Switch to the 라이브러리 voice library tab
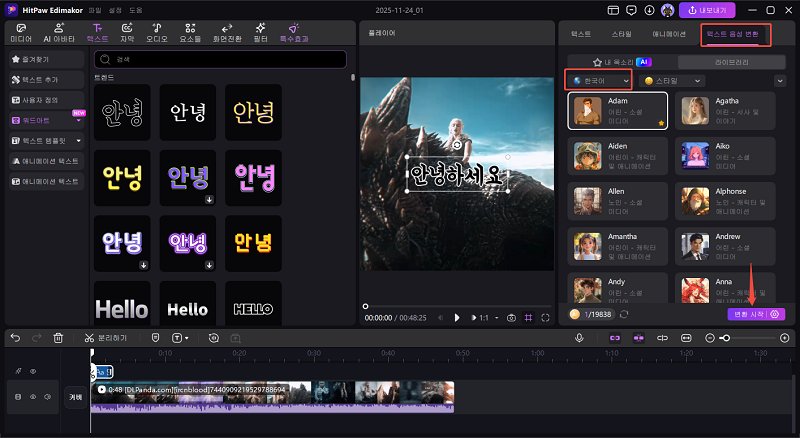 pyautogui.click(x=732, y=62)
